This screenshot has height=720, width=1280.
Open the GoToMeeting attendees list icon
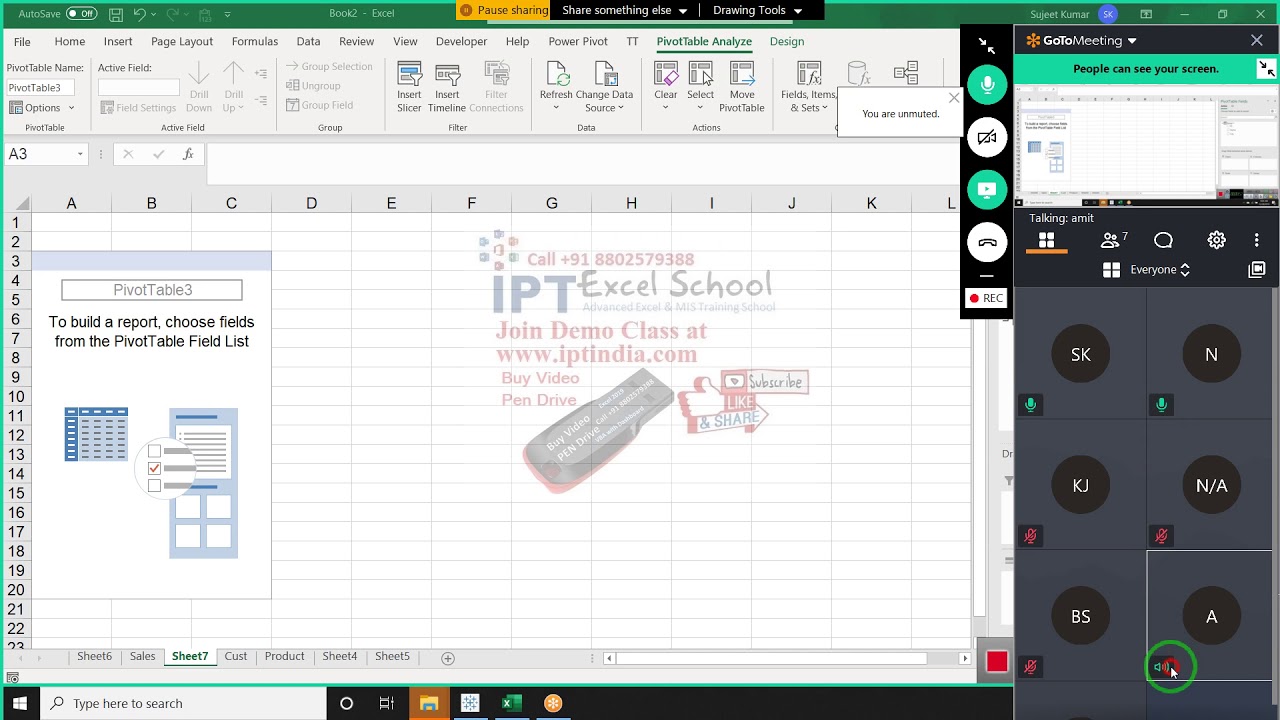(x=1113, y=240)
